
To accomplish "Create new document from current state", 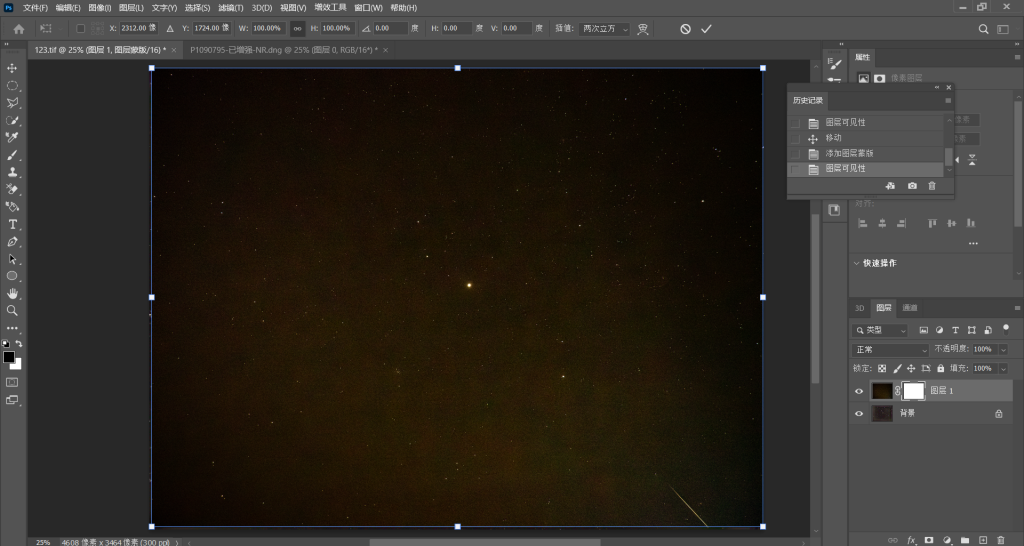I will [890, 186].
